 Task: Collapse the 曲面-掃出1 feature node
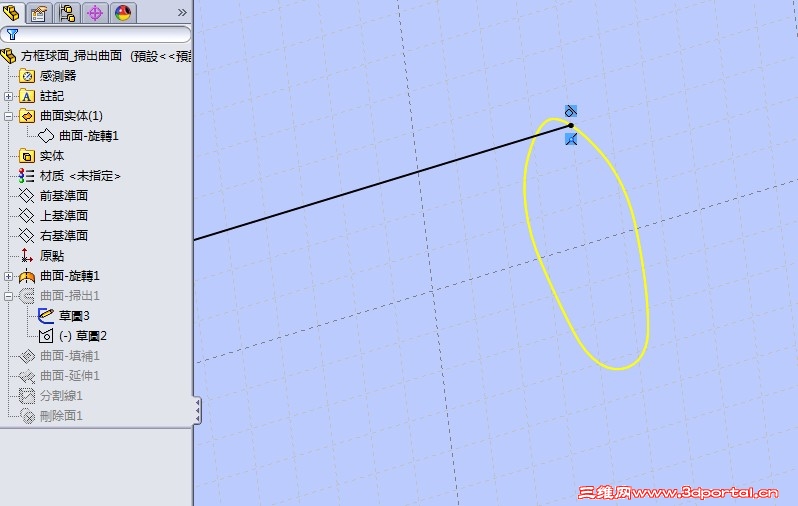click(x=8, y=296)
